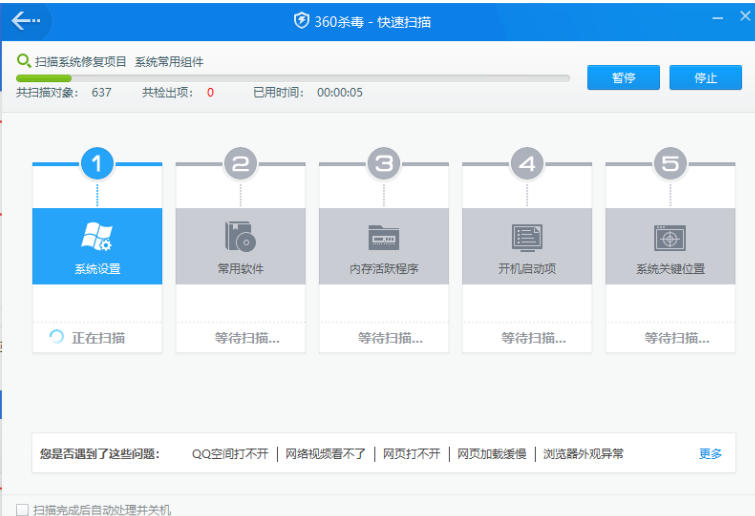Image resolution: width=755 pixels, height=516 pixels.
Task: Open 网页加载缓慢 problem link
Action: 492,454
